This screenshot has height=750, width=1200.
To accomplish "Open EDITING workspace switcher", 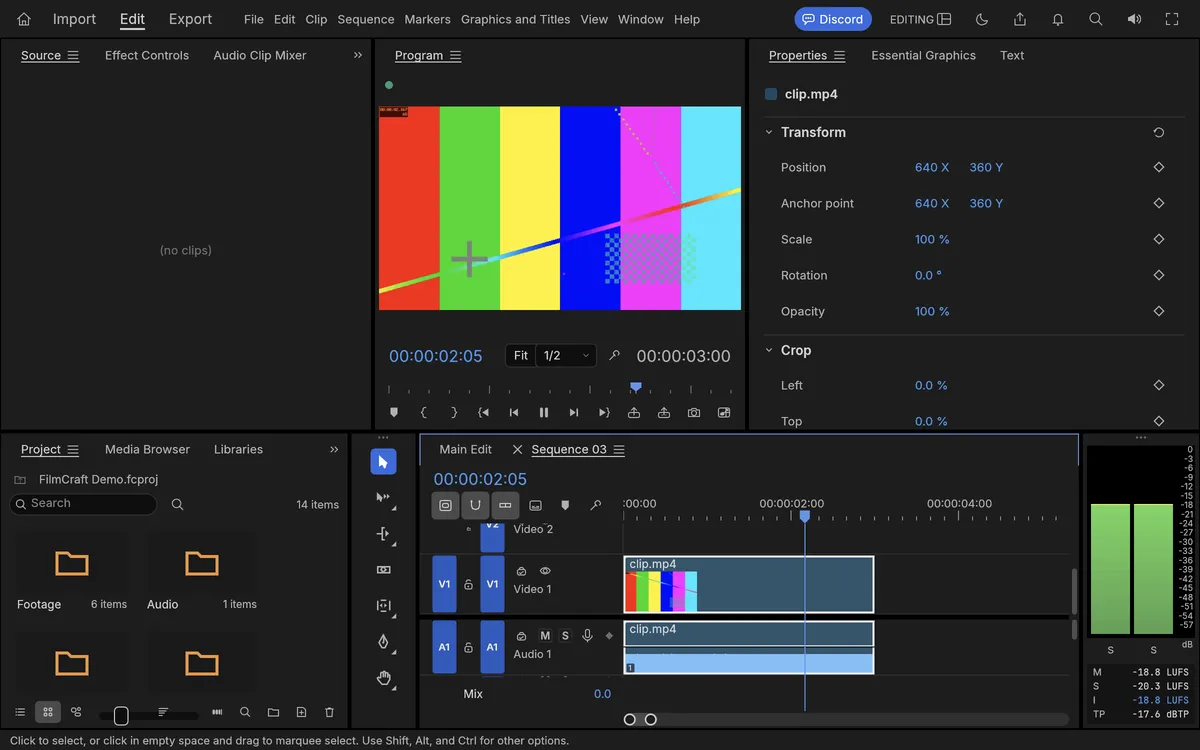I will tap(921, 19).
